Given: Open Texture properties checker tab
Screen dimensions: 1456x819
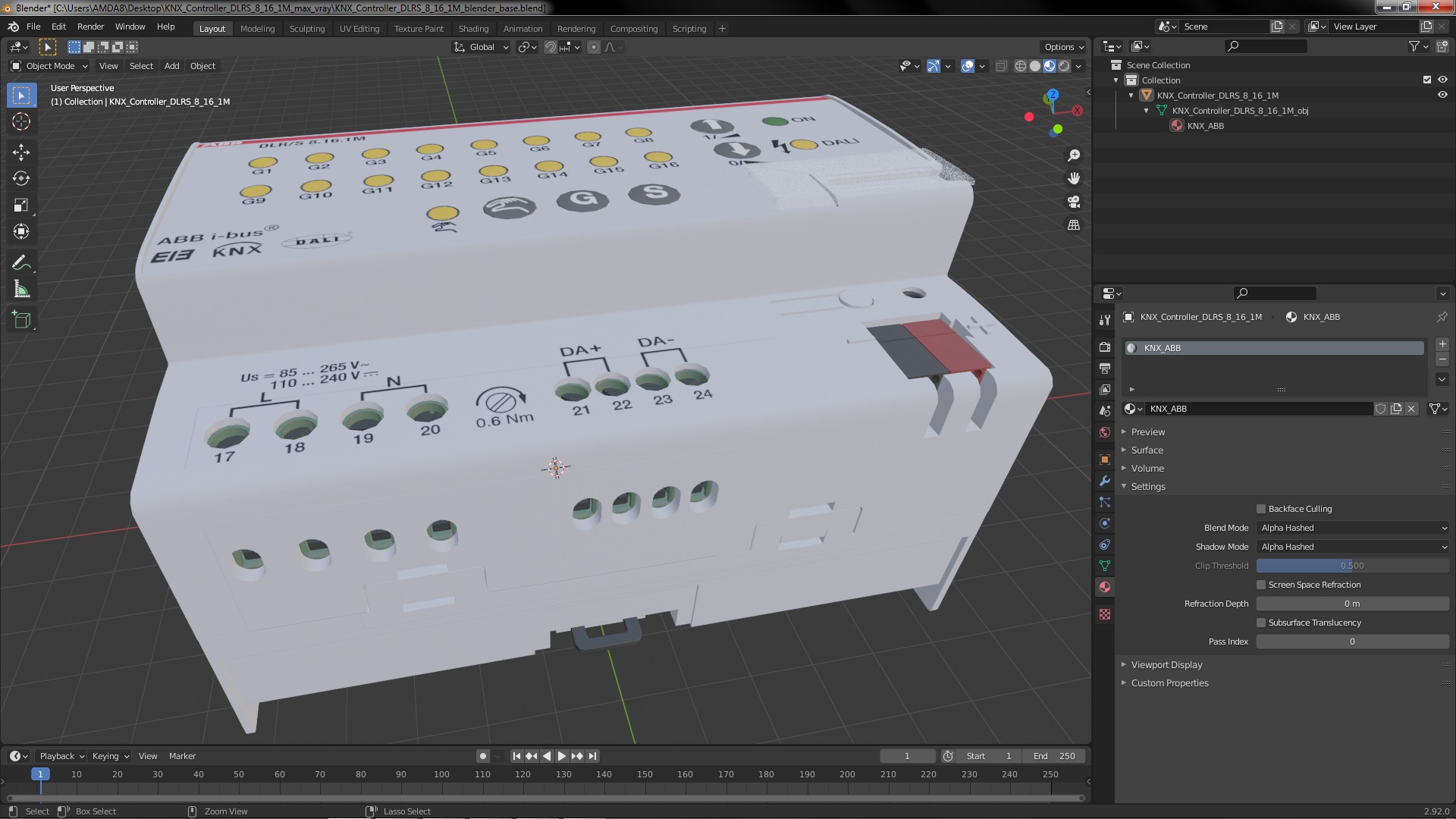Looking at the screenshot, I should [x=1105, y=614].
